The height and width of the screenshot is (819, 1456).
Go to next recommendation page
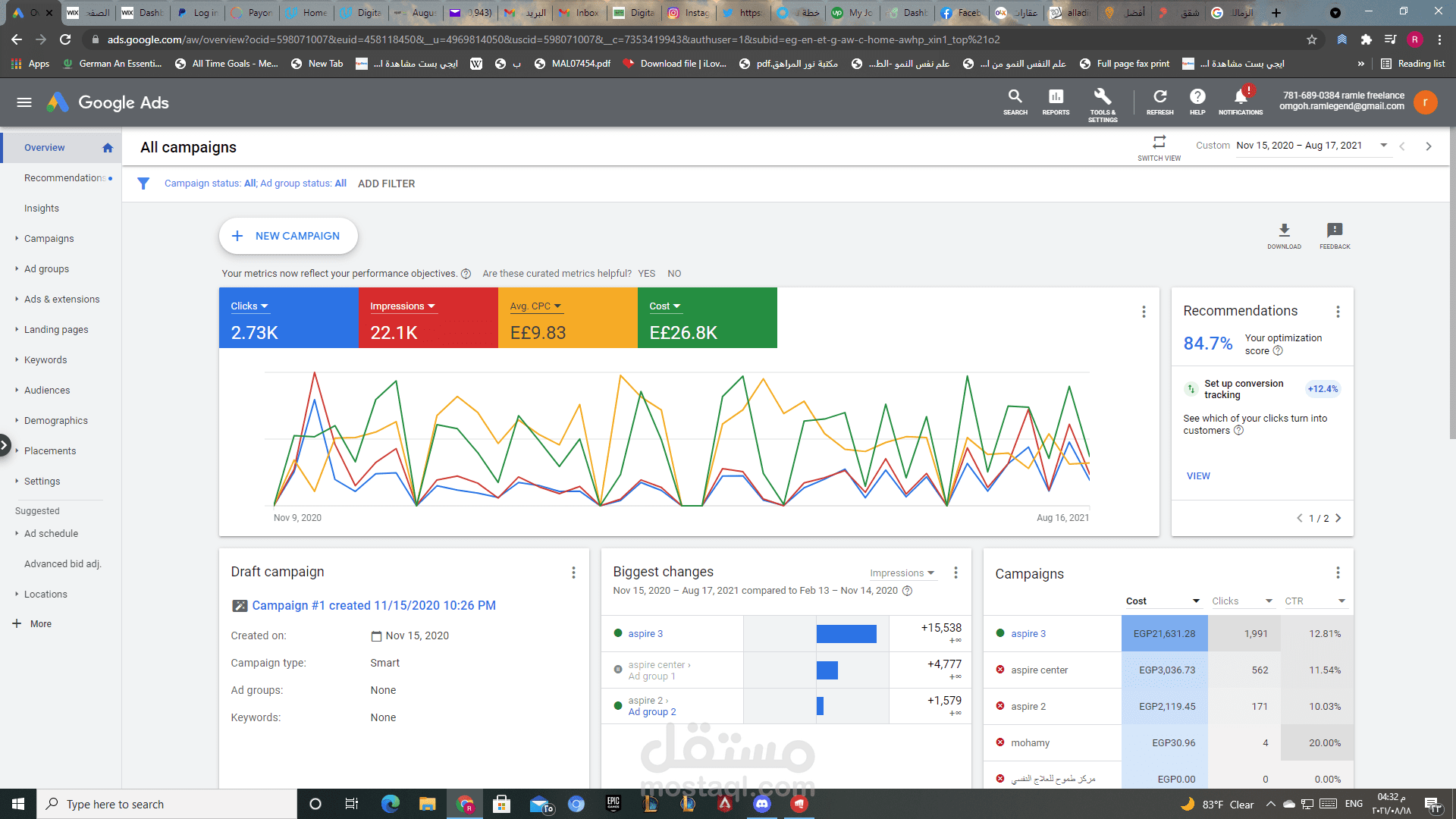1338,518
